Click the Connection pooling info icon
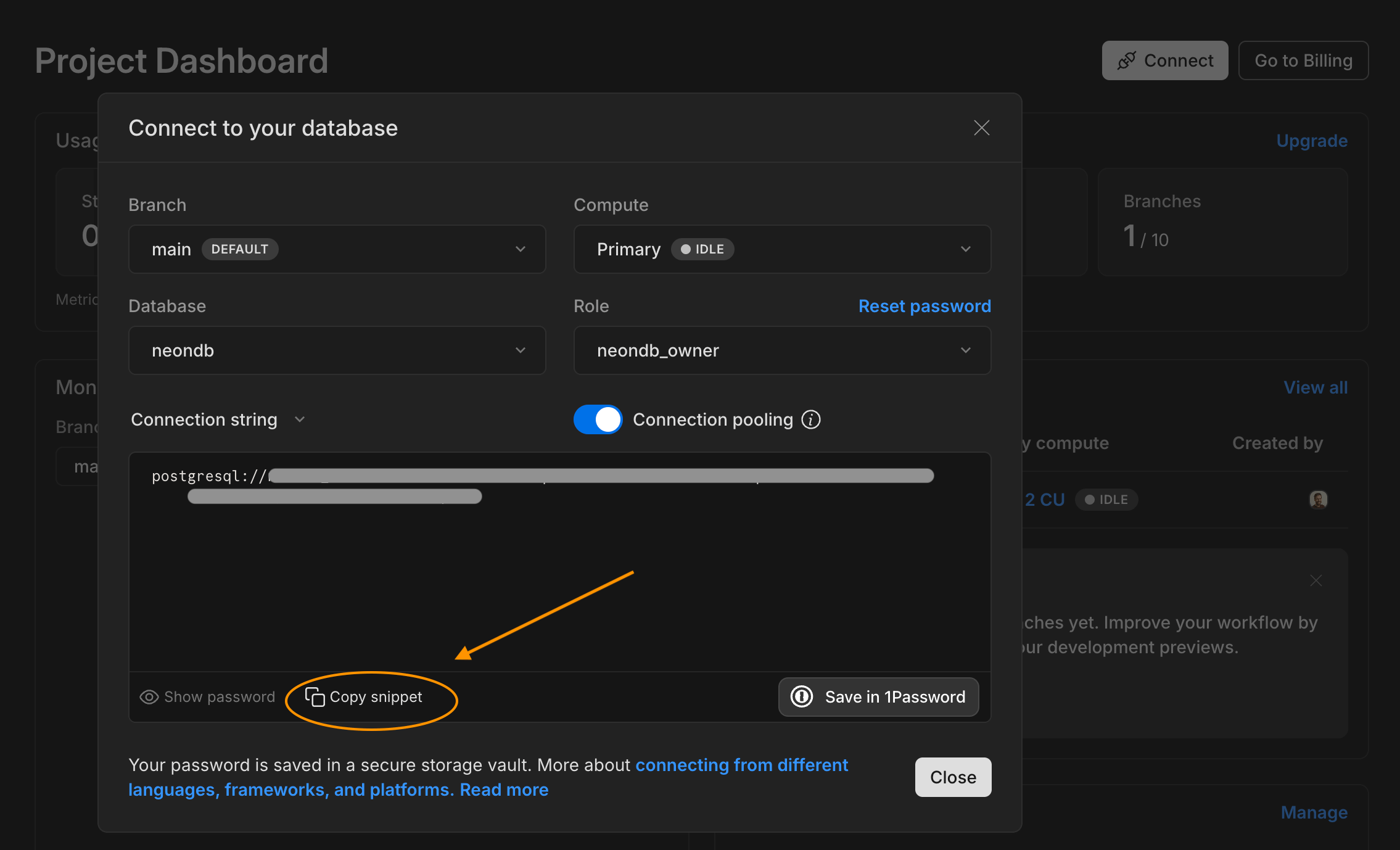This screenshot has width=1400, height=850. (811, 420)
